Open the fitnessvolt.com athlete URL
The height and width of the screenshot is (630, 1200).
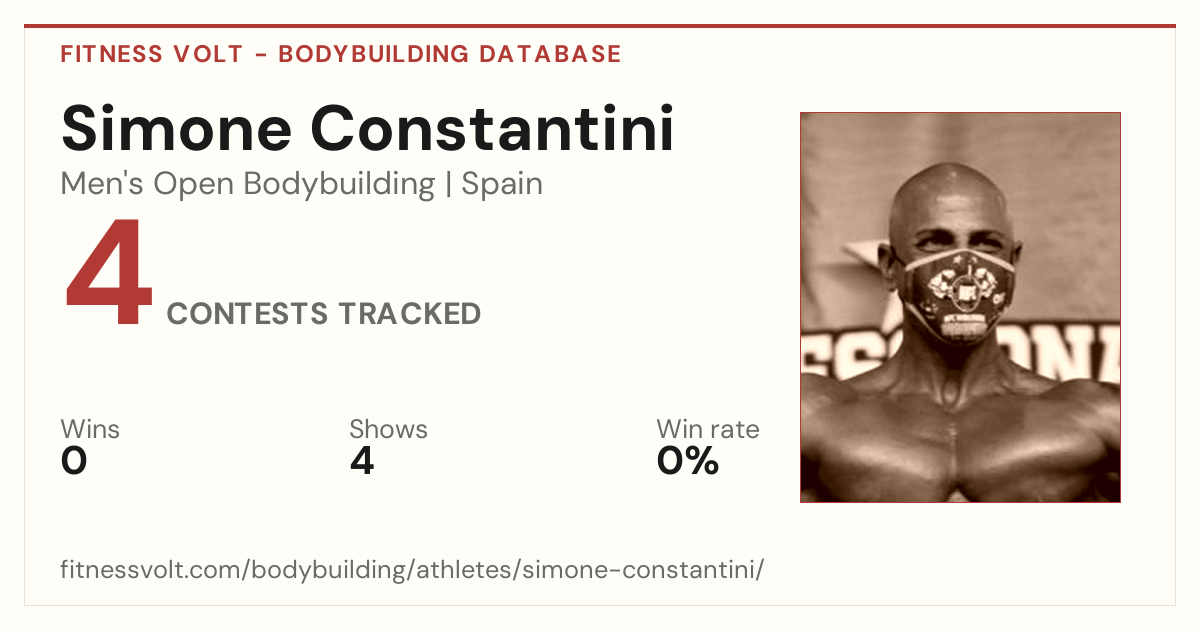pos(412,570)
